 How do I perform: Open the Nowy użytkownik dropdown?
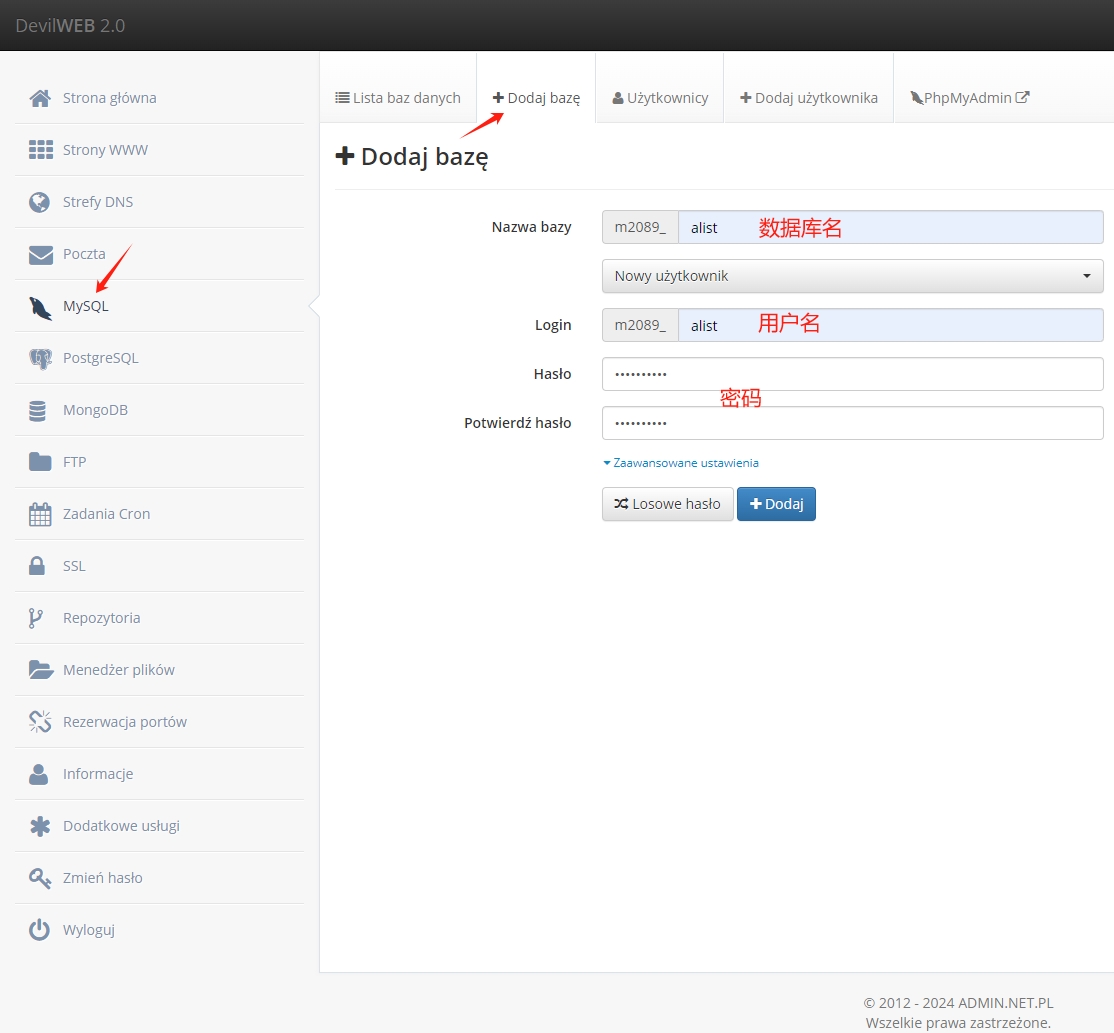[x=852, y=276]
